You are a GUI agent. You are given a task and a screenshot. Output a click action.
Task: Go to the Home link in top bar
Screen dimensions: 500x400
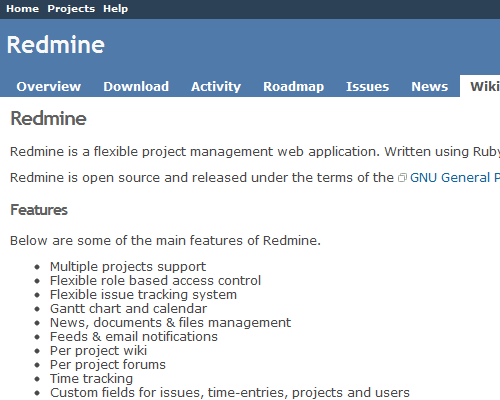(22, 9)
